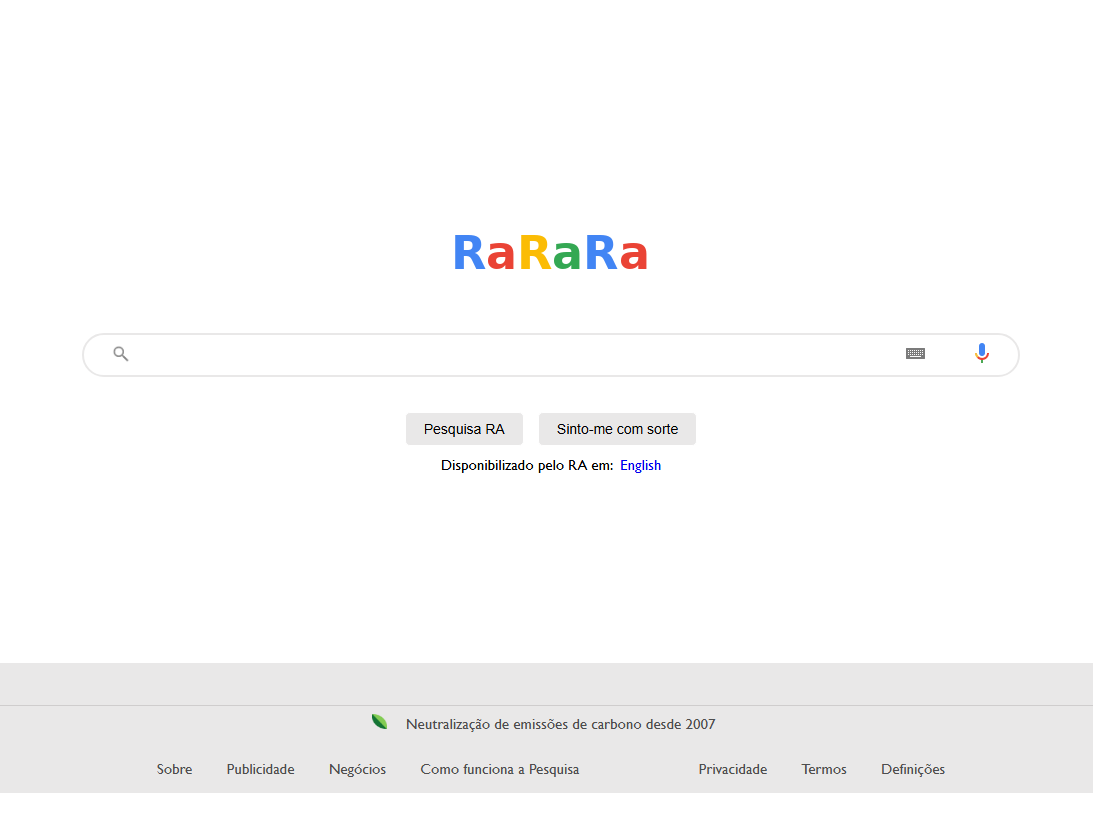Go to Publicidade in the footer
The height and width of the screenshot is (818, 1093).
coord(260,769)
